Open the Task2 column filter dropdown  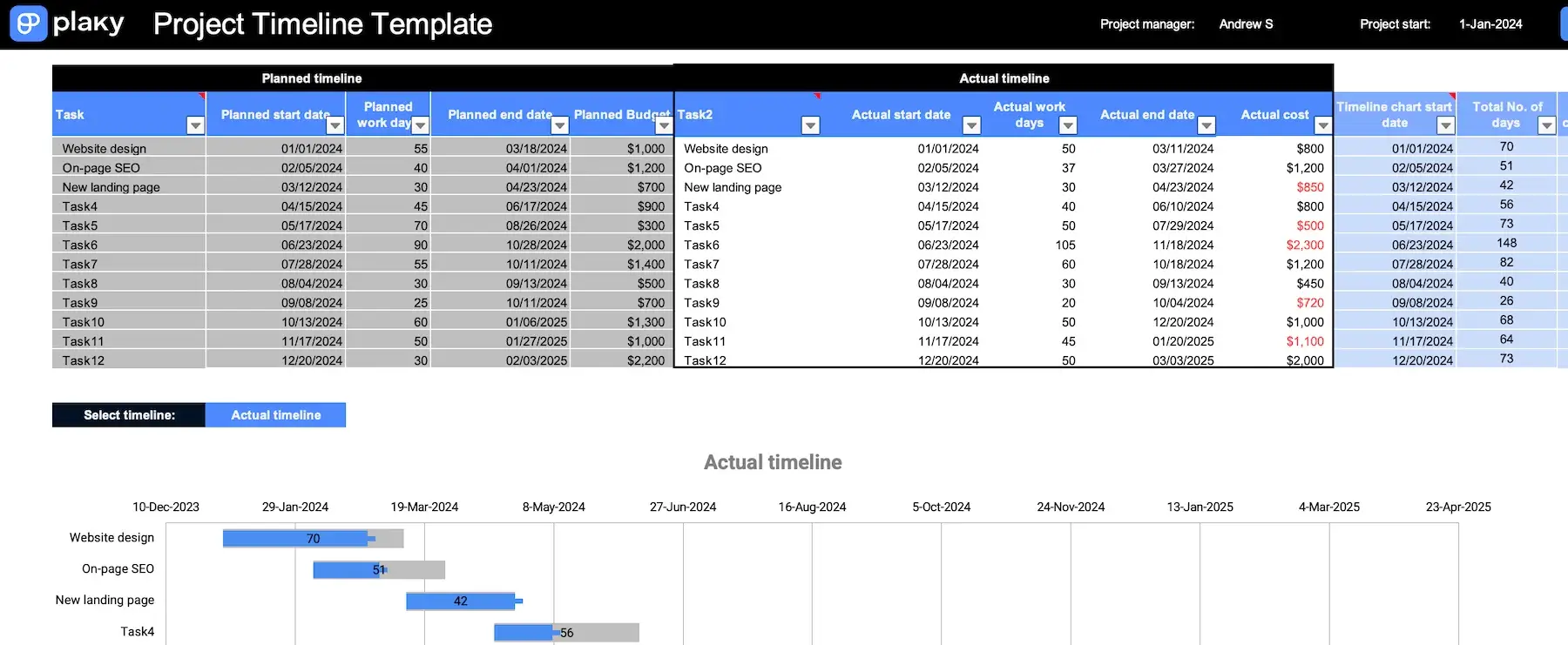(810, 125)
